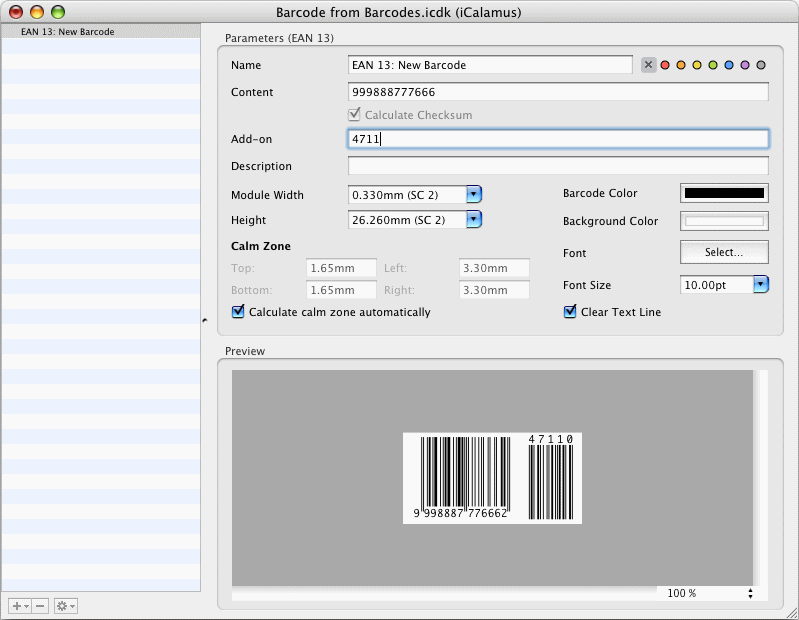Expand the Module Width dropdown
799x620 pixels.
(x=474, y=195)
